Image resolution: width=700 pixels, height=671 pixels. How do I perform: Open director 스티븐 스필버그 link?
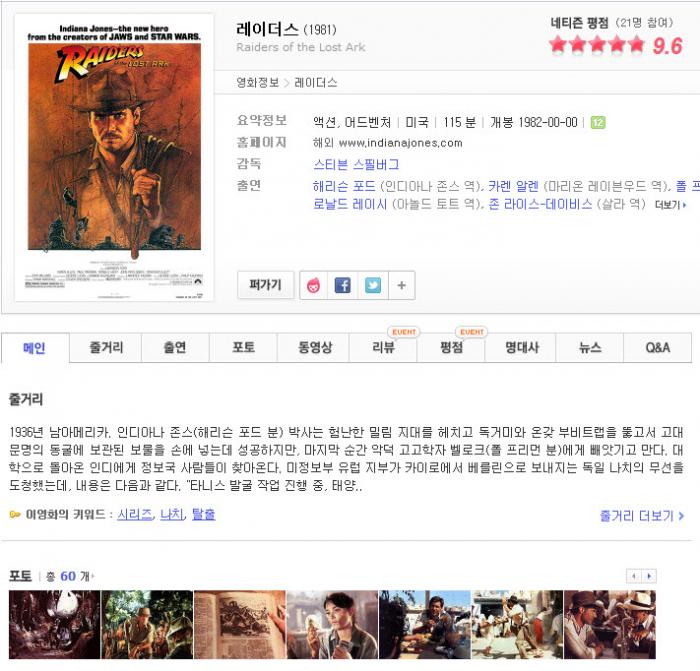tap(356, 165)
